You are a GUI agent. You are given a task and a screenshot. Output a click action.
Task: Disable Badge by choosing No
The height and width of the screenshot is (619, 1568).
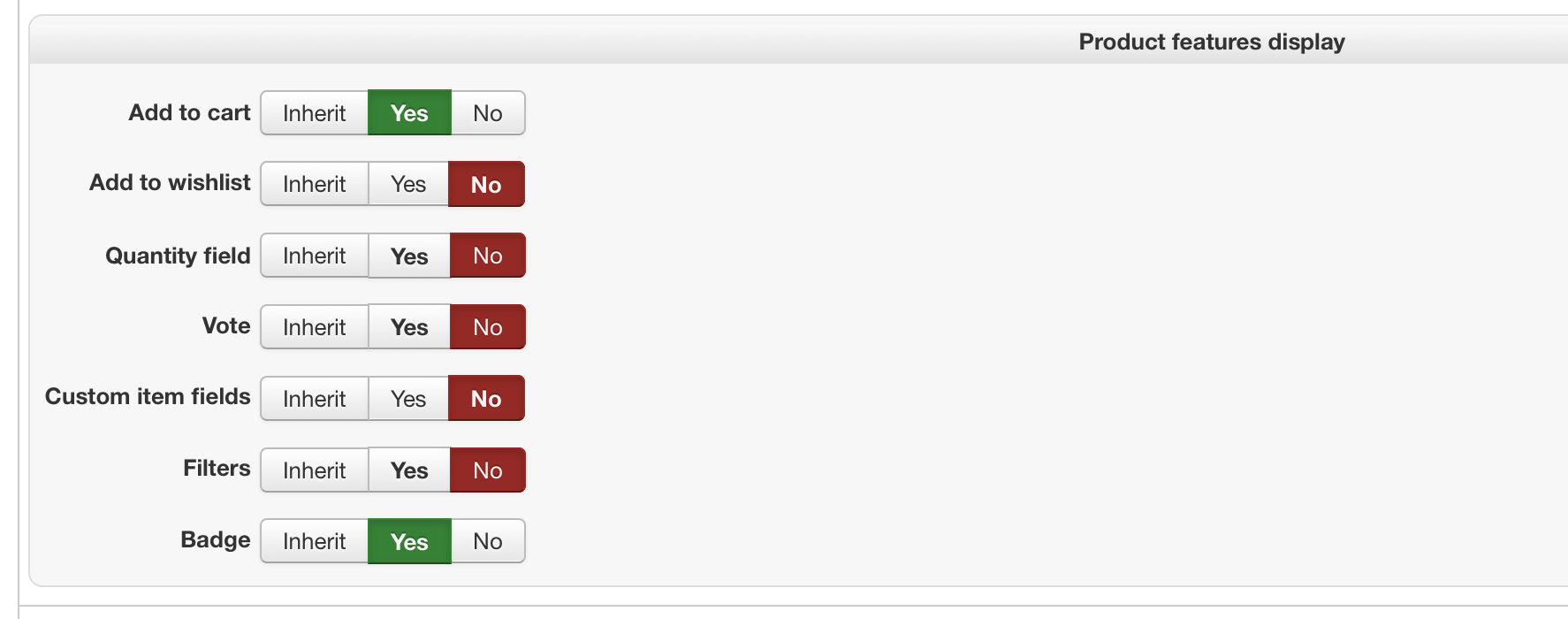[488, 541]
